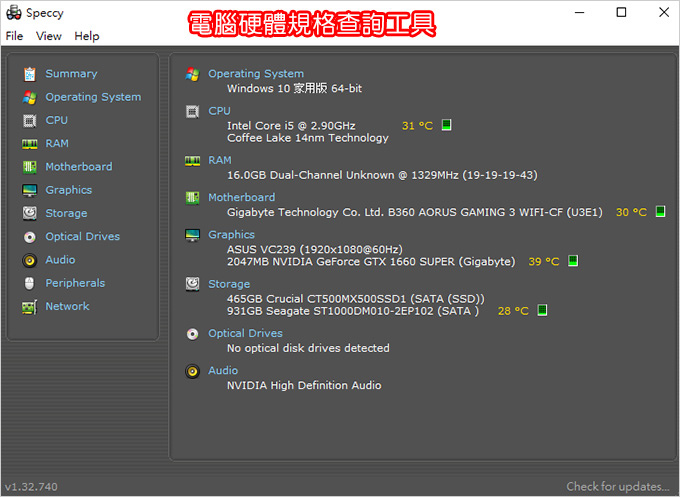Click the storage temperature green indicator icon
The image size is (680, 497).
pos(542,310)
